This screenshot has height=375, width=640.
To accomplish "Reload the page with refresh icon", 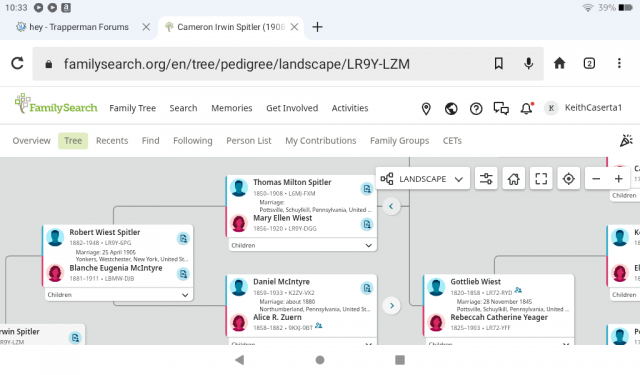I will (17, 63).
